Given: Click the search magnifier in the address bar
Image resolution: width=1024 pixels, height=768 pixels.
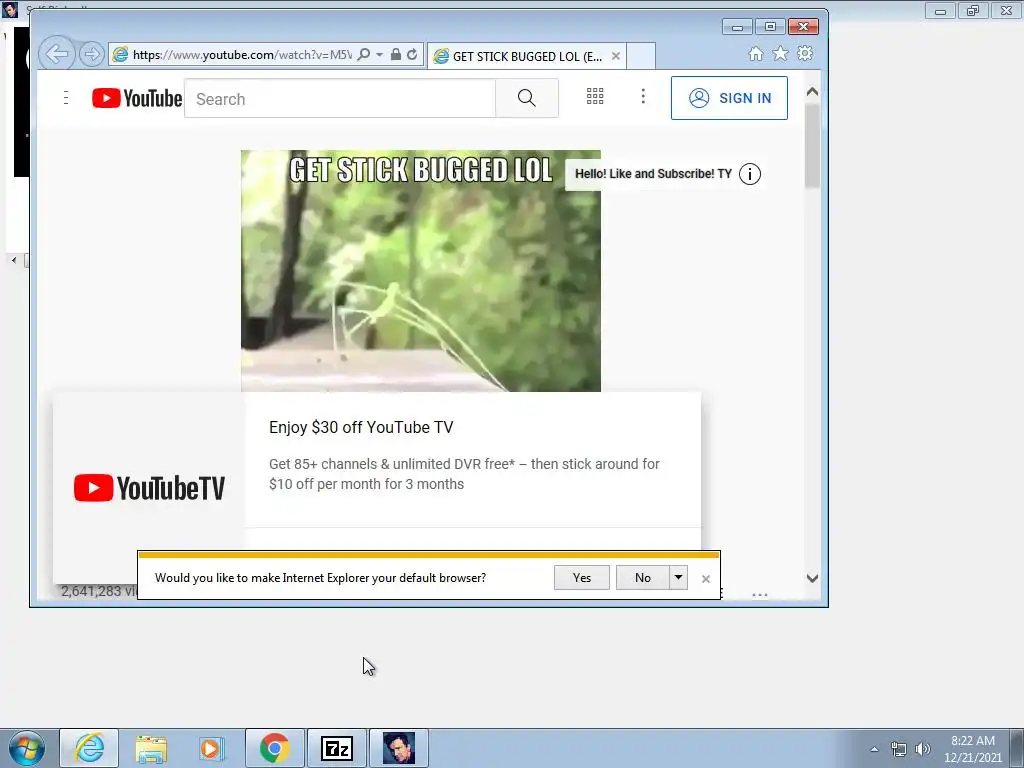Looking at the screenshot, I should (x=364, y=54).
